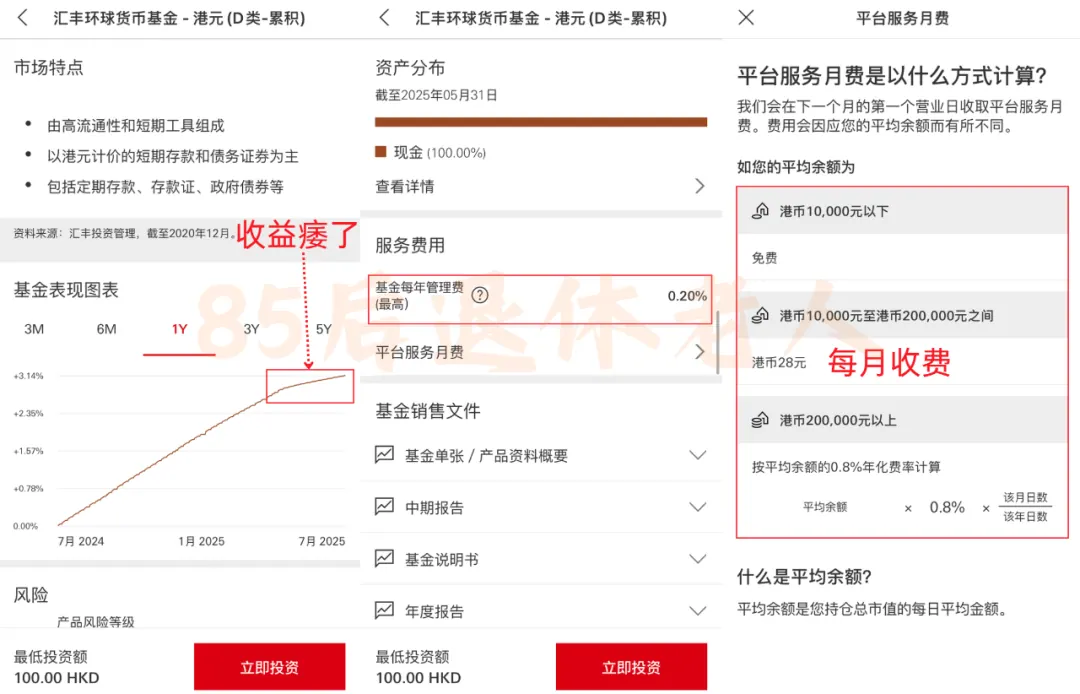Open 平台服务月费 details row

pos(541,353)
